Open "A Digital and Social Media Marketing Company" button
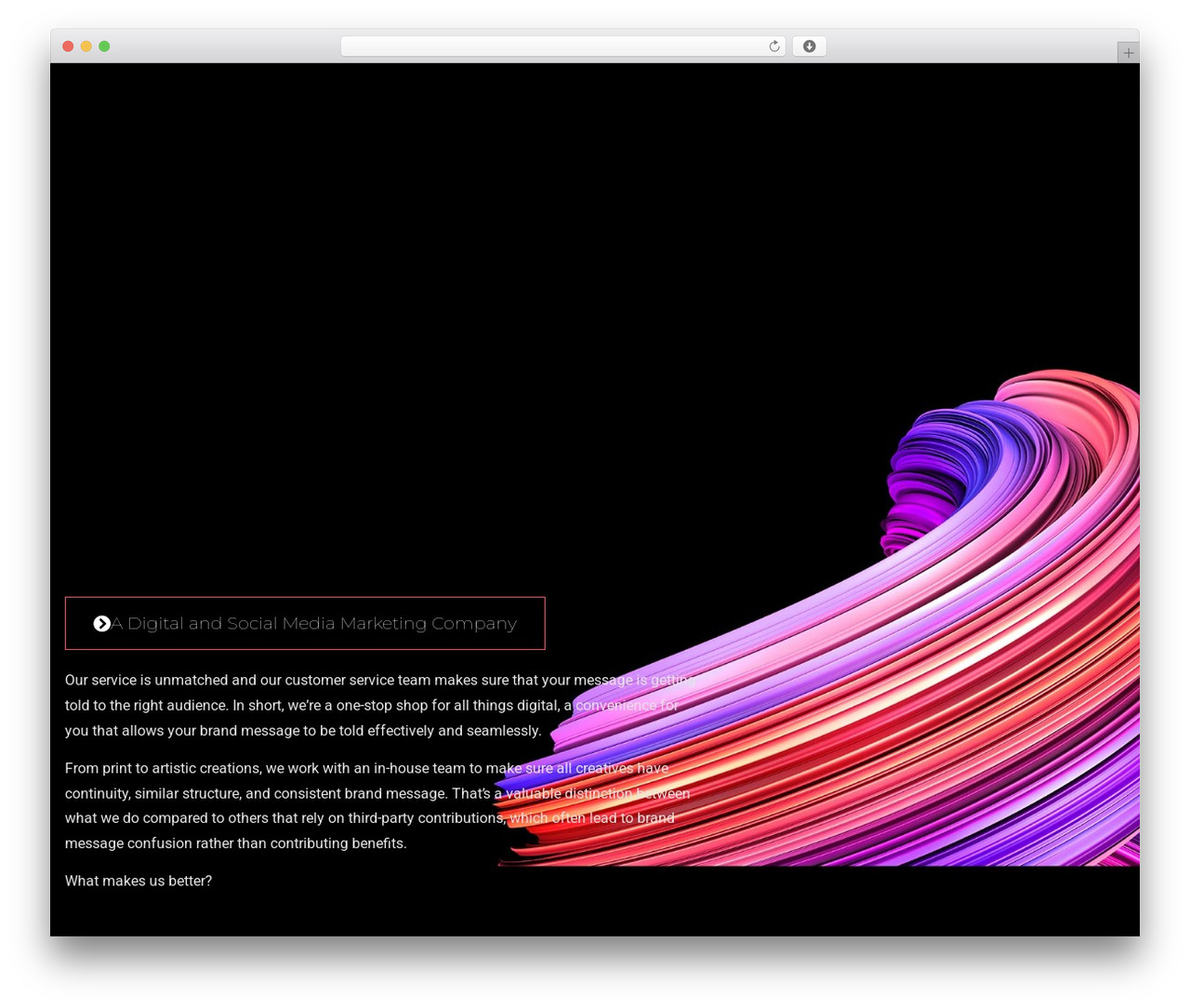The height and width of the screenshot is (1008, 1190). pyautogui.click(x=305, y=623)
